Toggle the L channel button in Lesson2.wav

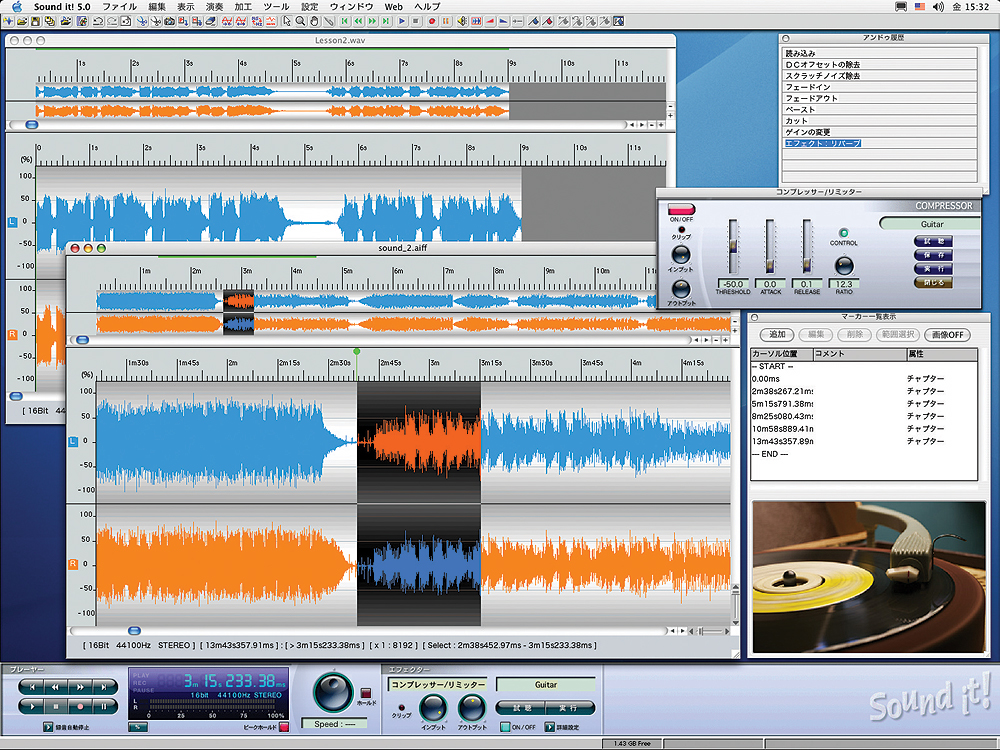point(12,222)
